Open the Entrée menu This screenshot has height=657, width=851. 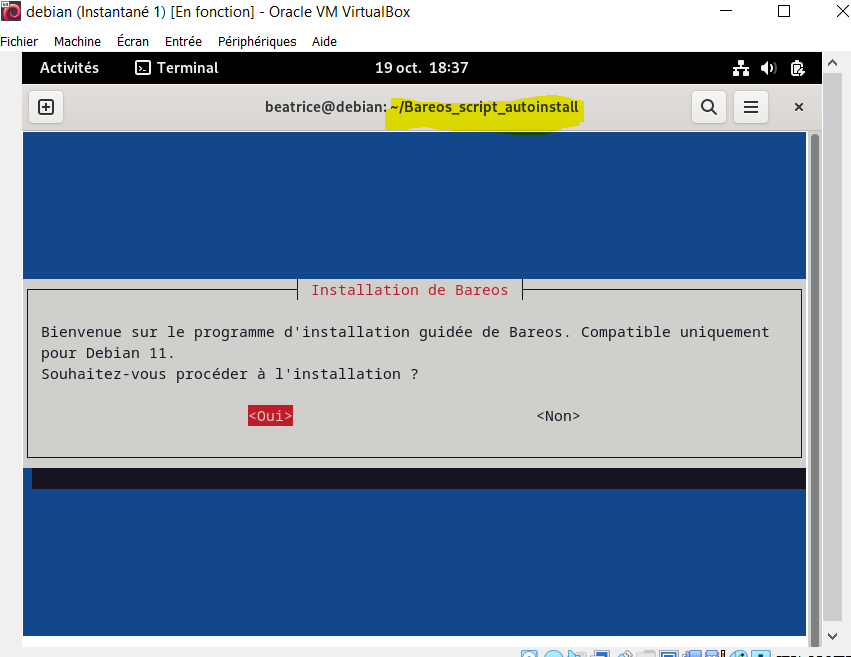(x=183, y=41)
